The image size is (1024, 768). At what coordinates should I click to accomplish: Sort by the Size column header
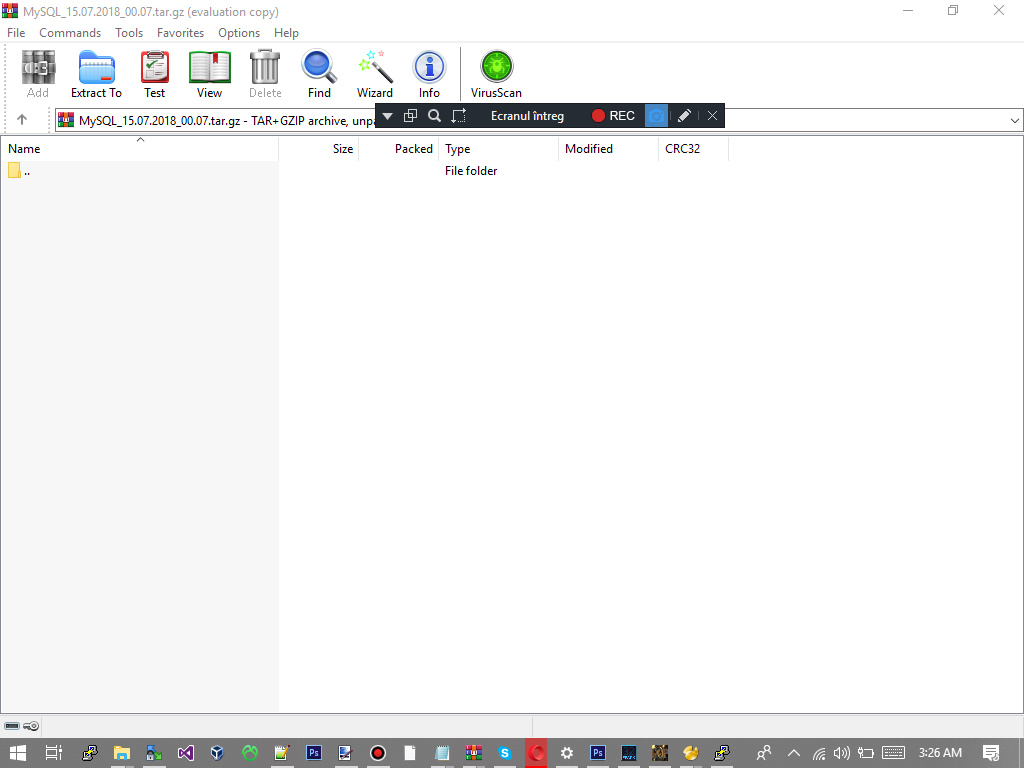pos(319,149)
